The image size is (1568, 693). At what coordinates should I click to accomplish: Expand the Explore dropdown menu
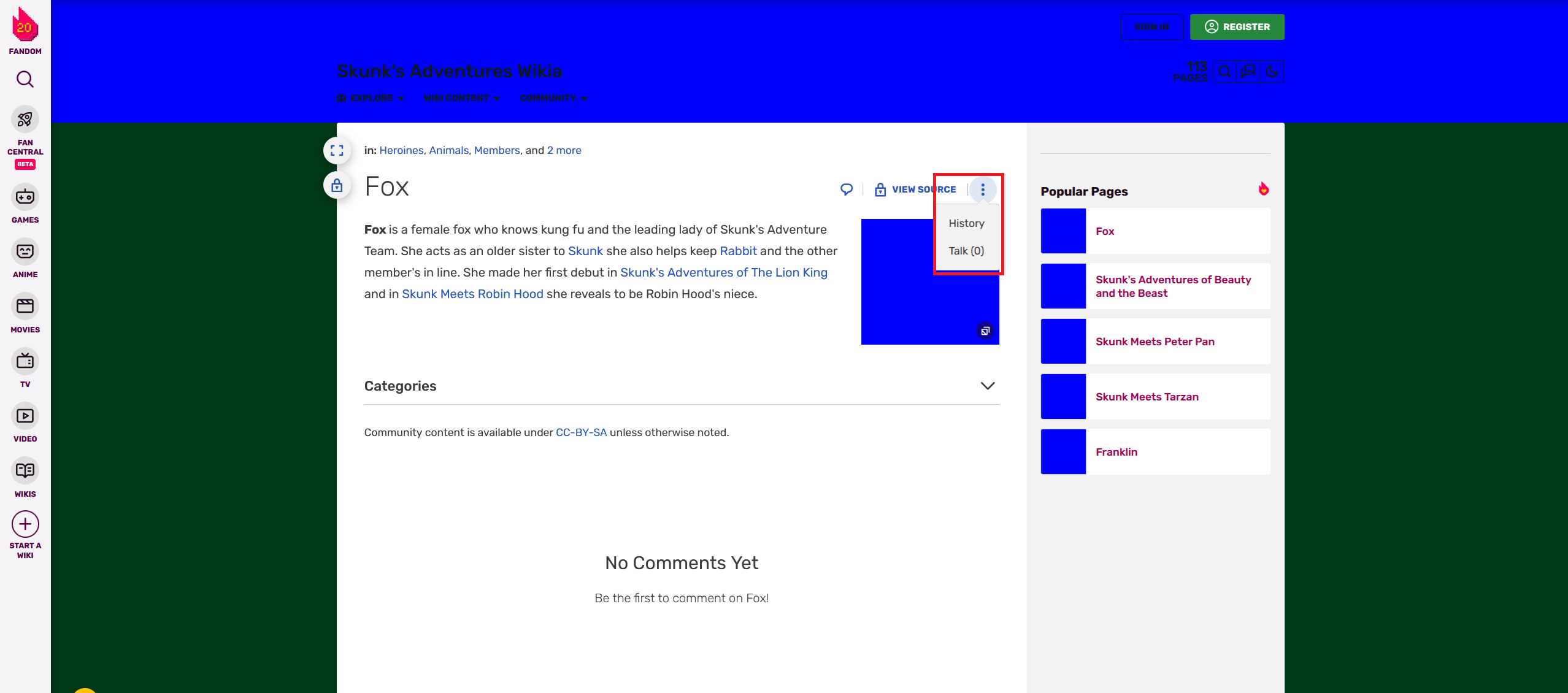[x=371, y=98]
